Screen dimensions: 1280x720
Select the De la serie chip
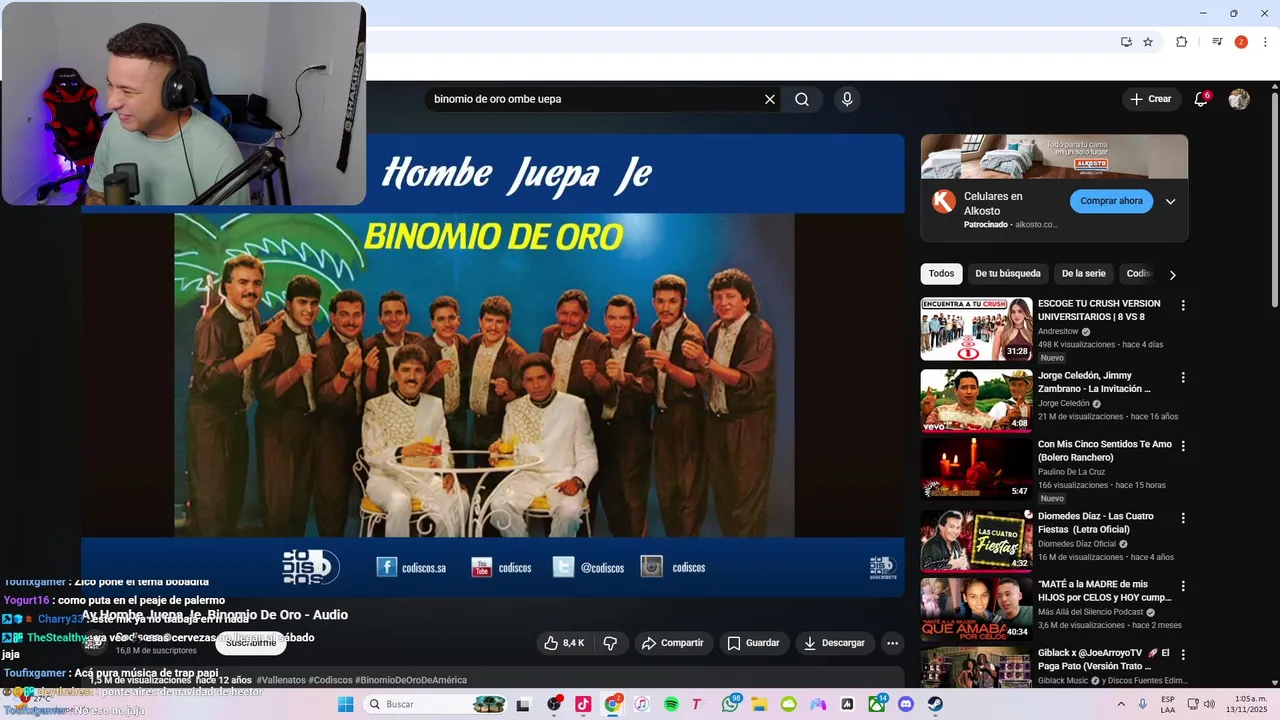click(1083, 274)
